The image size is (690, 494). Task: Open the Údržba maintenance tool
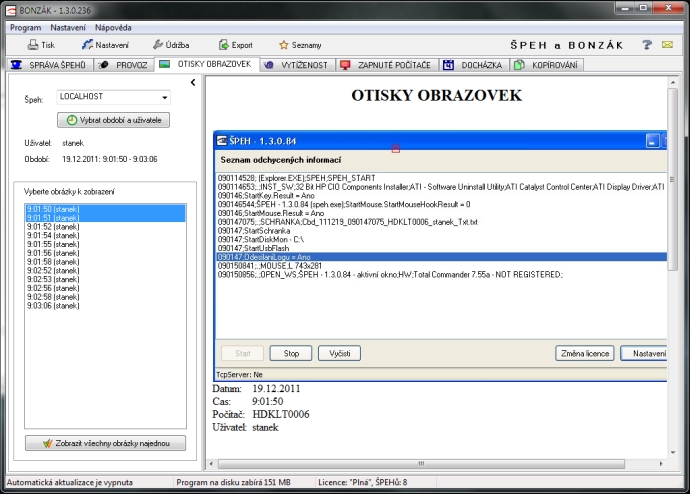pyautogui.click(x=171, y=45)
